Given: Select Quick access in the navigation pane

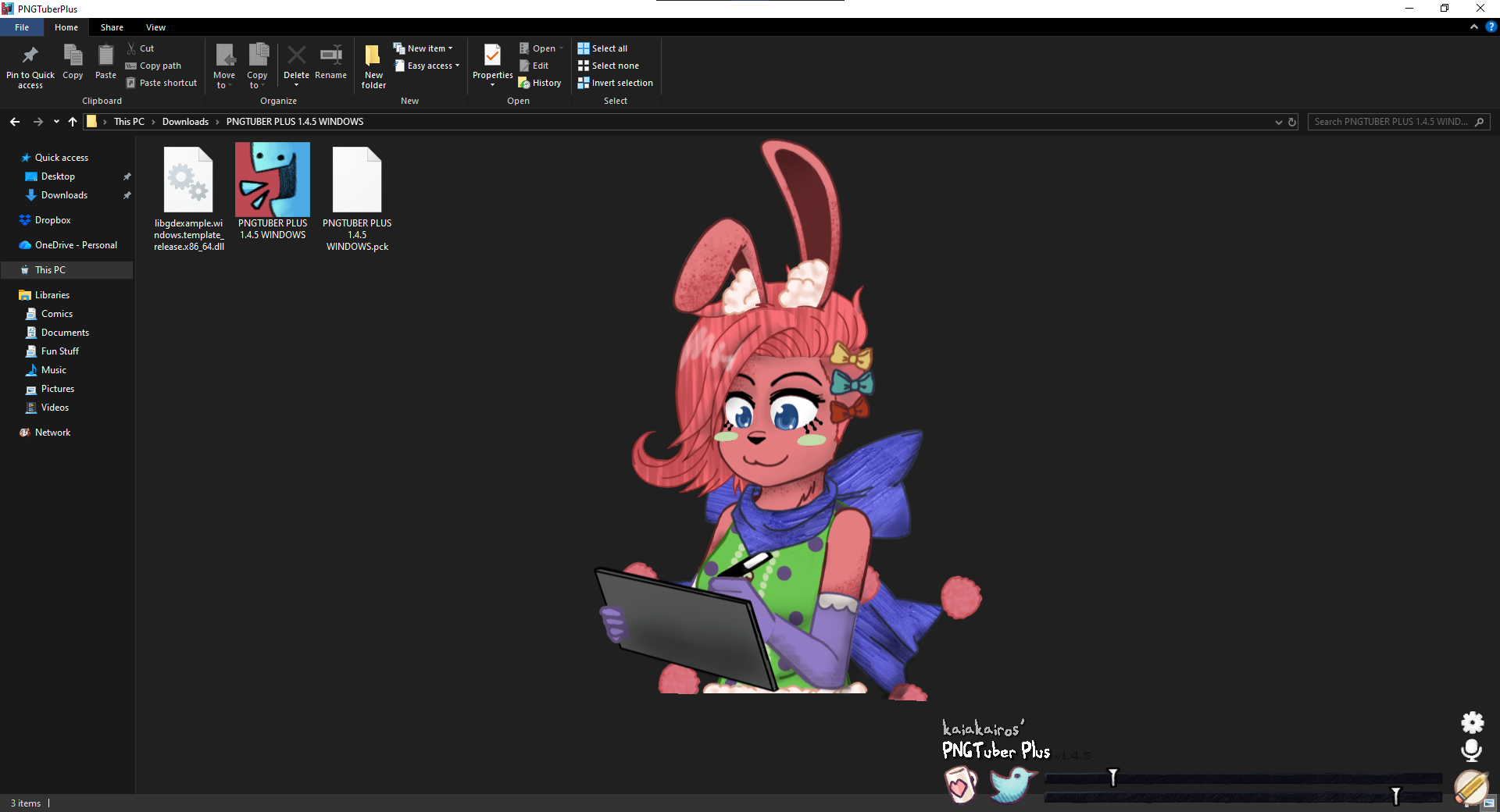Looking at the screenshot, I should 62,158.
